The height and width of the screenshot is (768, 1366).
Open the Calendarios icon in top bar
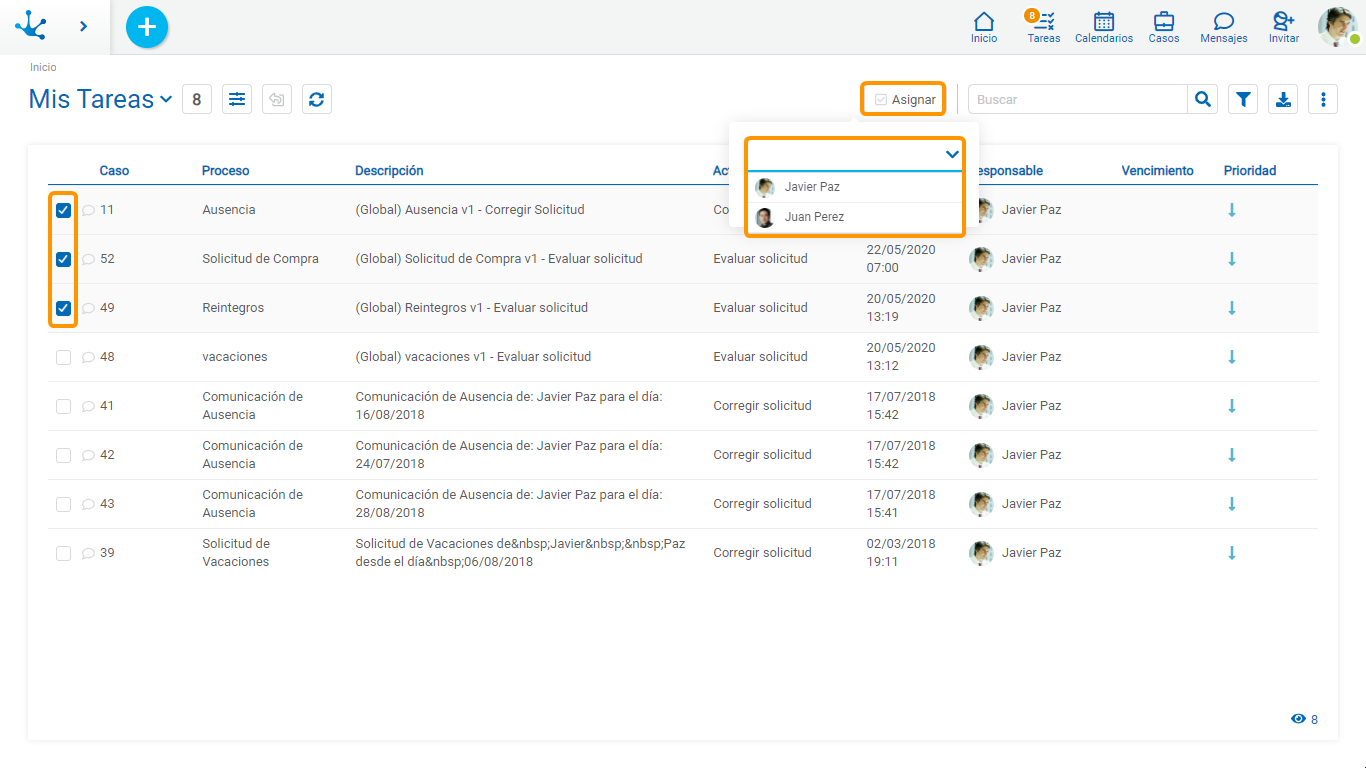click(1103, 22)
